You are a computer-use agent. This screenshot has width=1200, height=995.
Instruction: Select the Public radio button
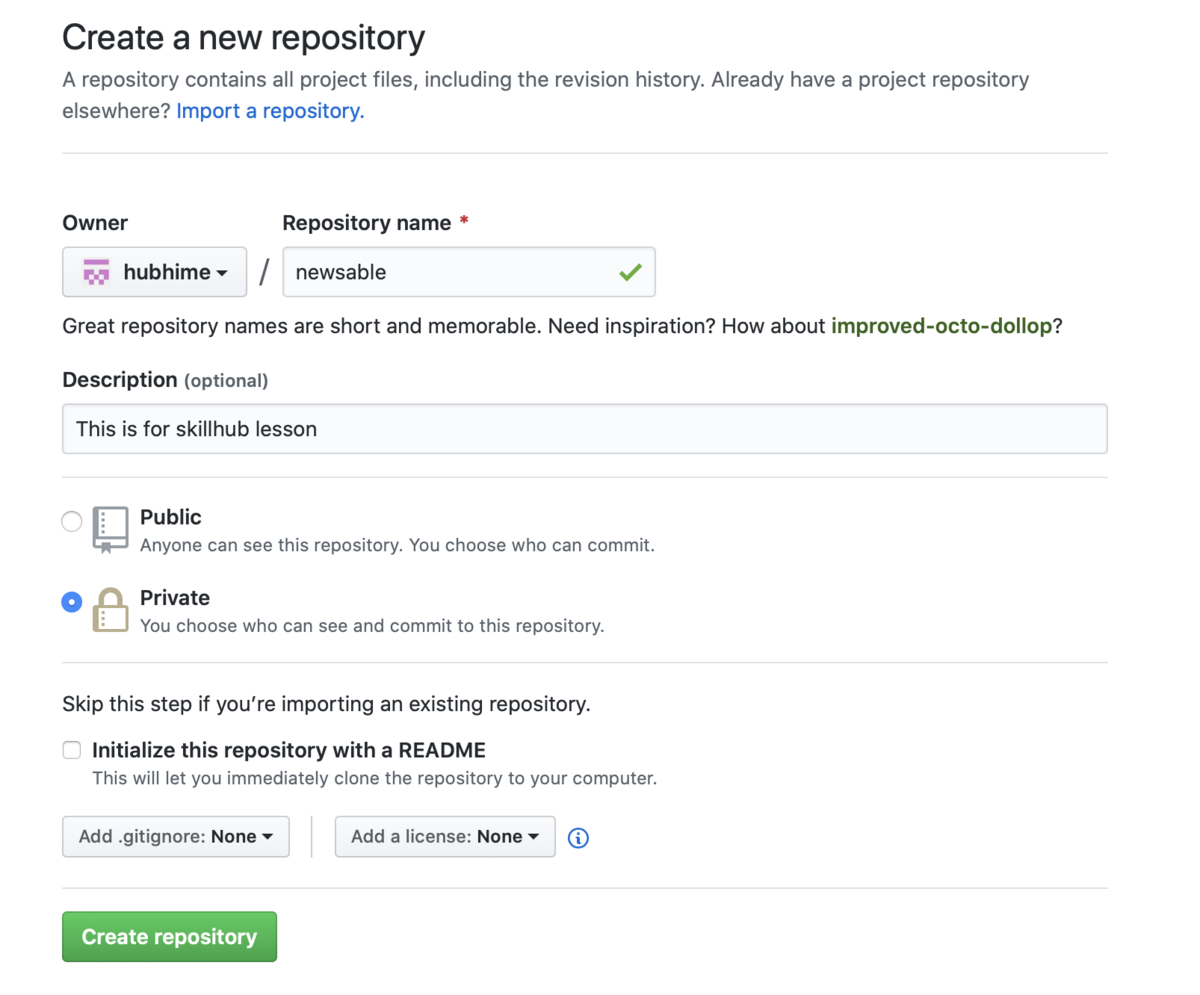72,521
